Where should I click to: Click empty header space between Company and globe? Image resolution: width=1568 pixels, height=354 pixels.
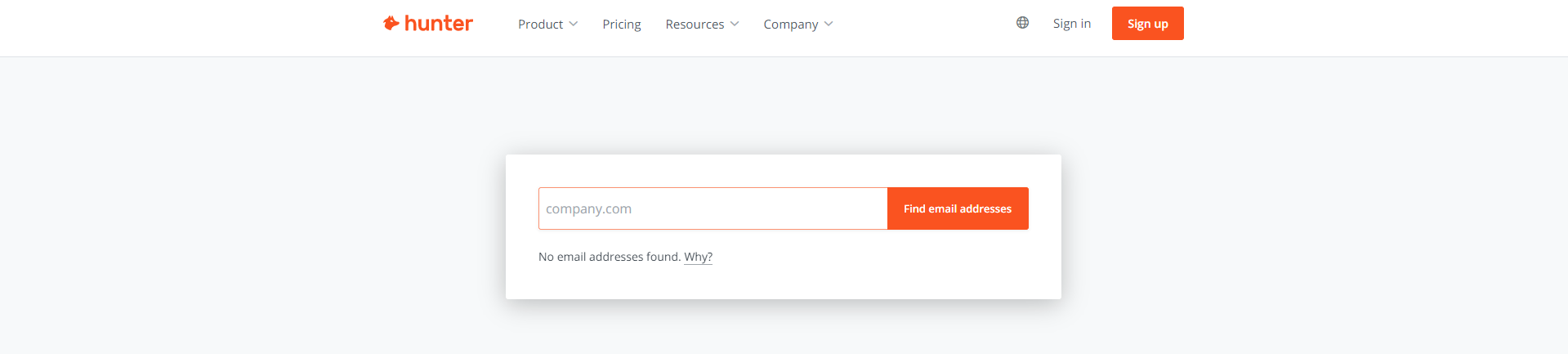click(x=923, y=25)
